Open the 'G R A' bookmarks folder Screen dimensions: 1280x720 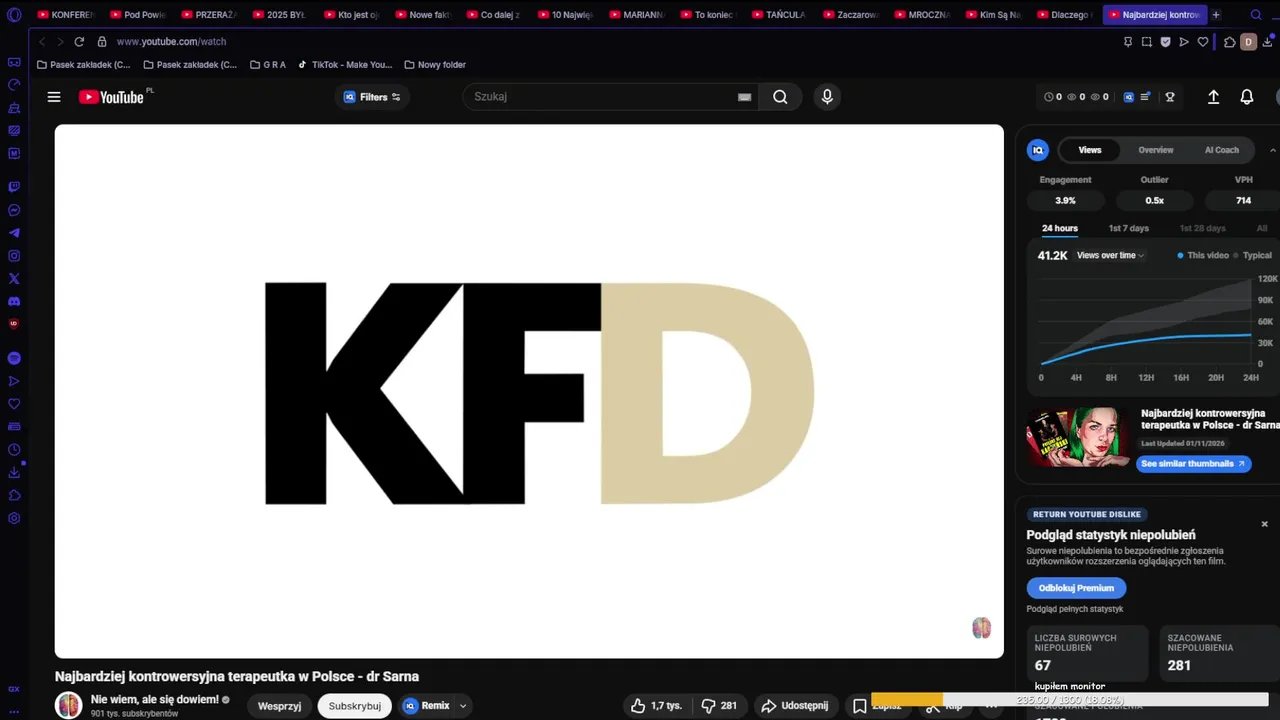(267, 65)
